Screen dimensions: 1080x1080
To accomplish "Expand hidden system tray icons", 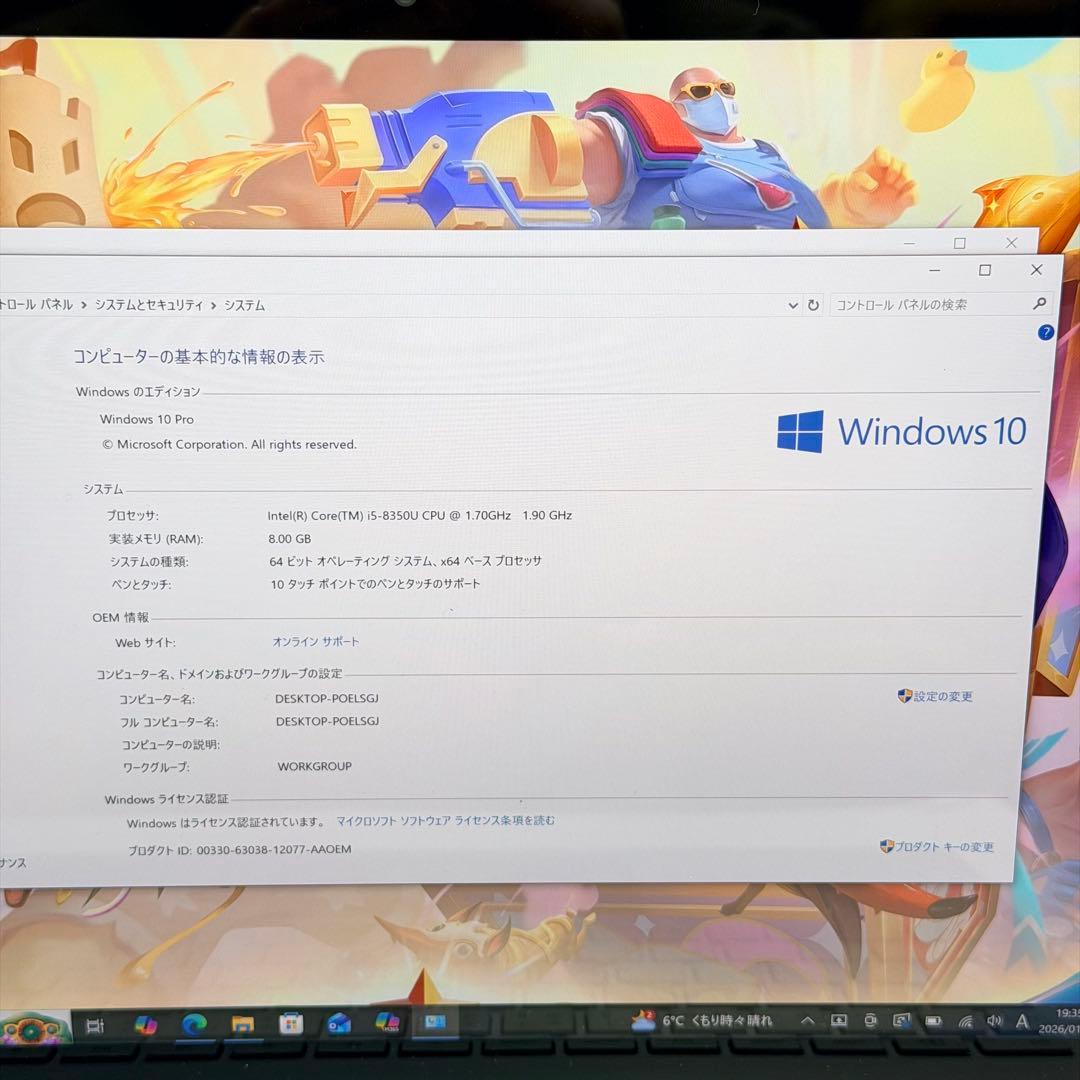I will coord(807,1020).
